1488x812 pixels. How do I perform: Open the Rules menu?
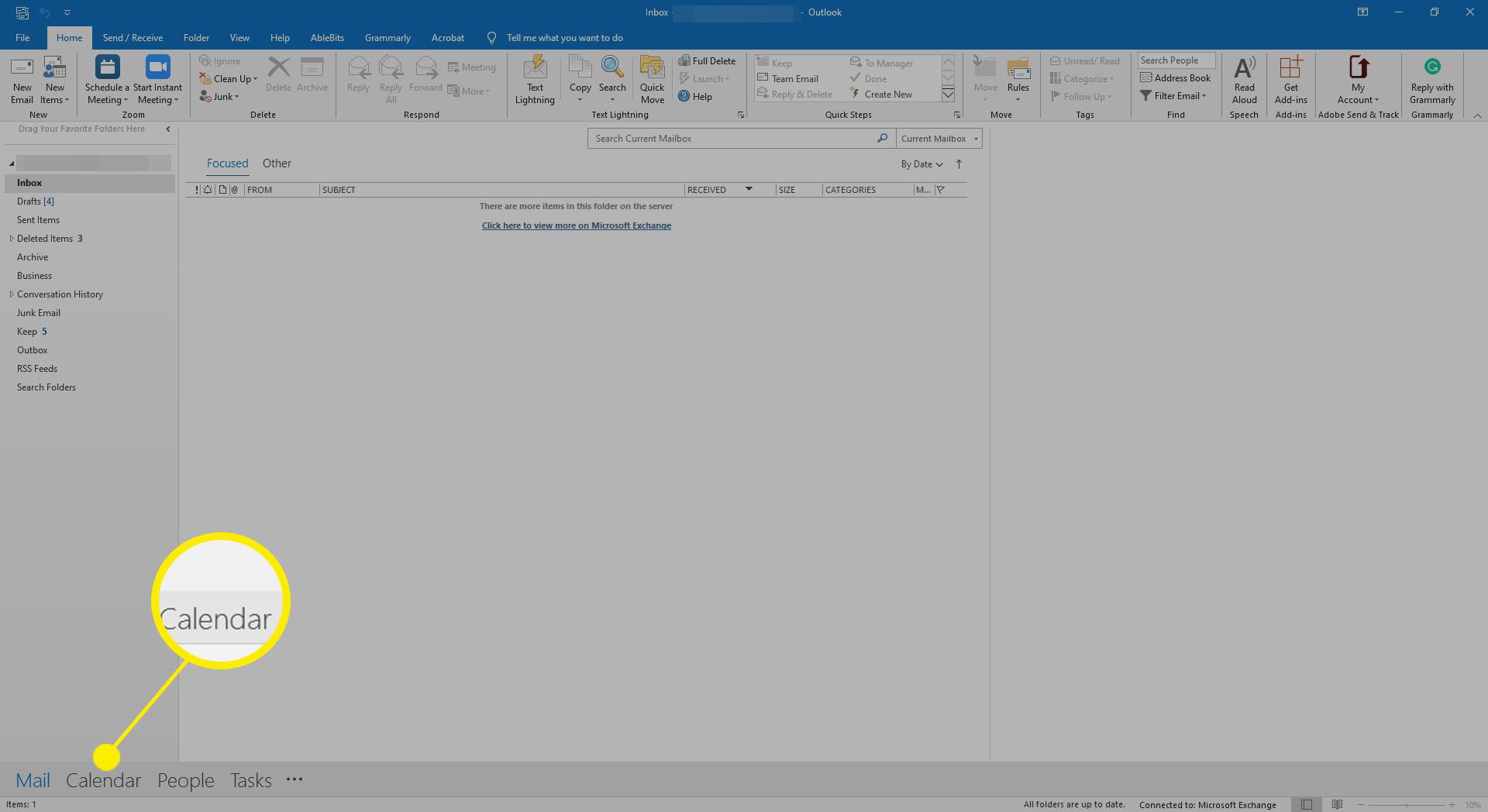coord(1018,81)
